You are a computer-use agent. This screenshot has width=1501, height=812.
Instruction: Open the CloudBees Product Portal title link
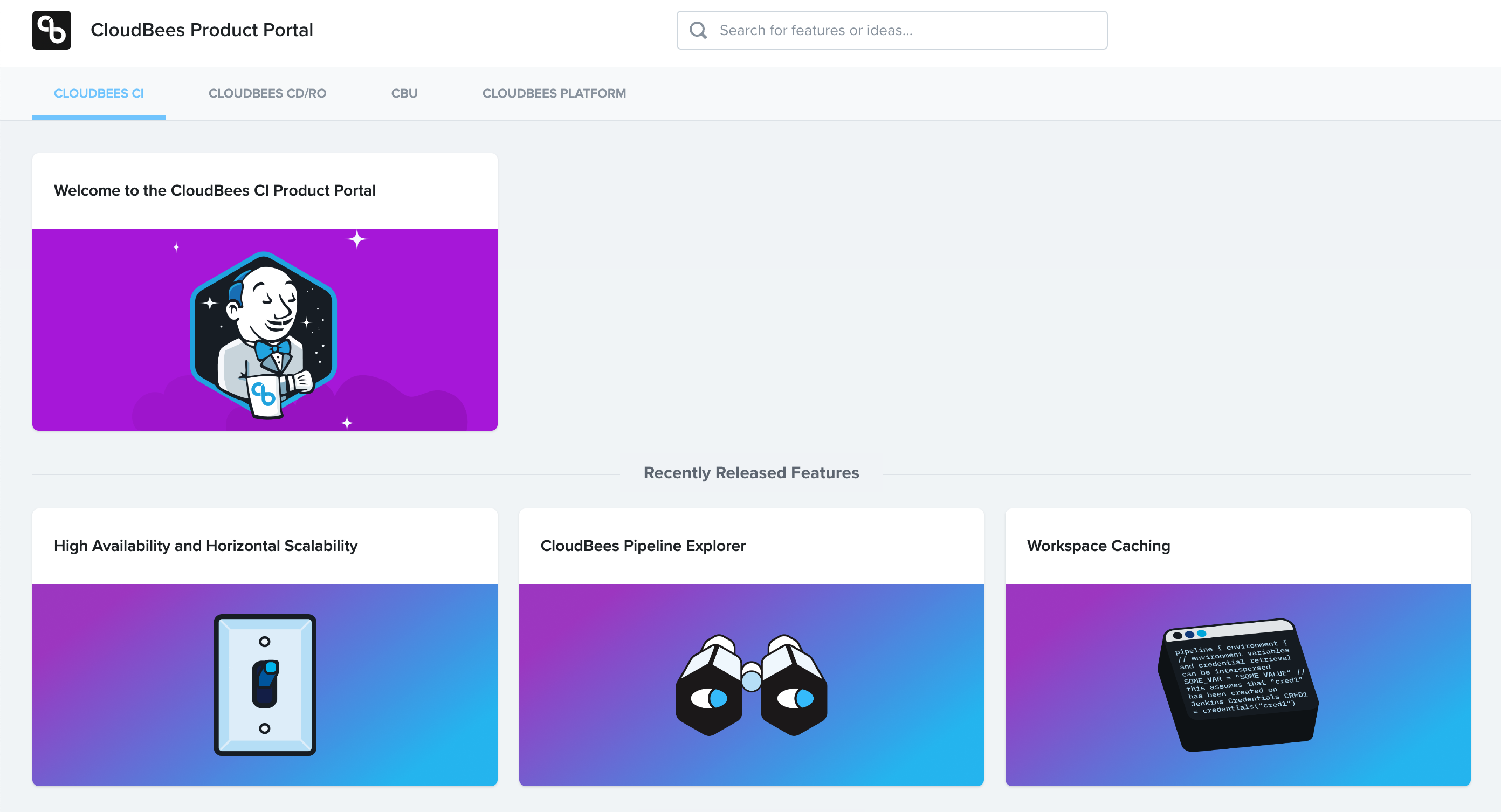[x=202, y=30]
